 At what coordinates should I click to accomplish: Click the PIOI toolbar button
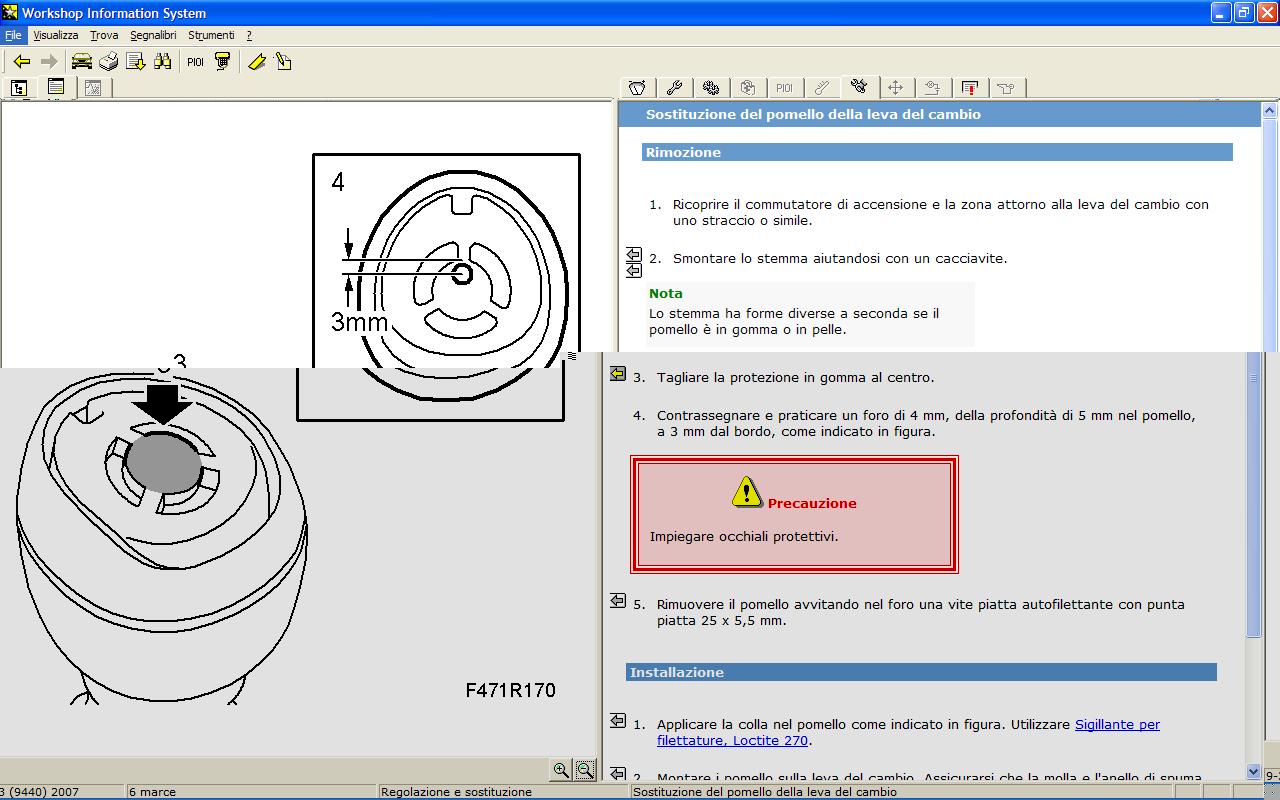[x=195, y=62]
